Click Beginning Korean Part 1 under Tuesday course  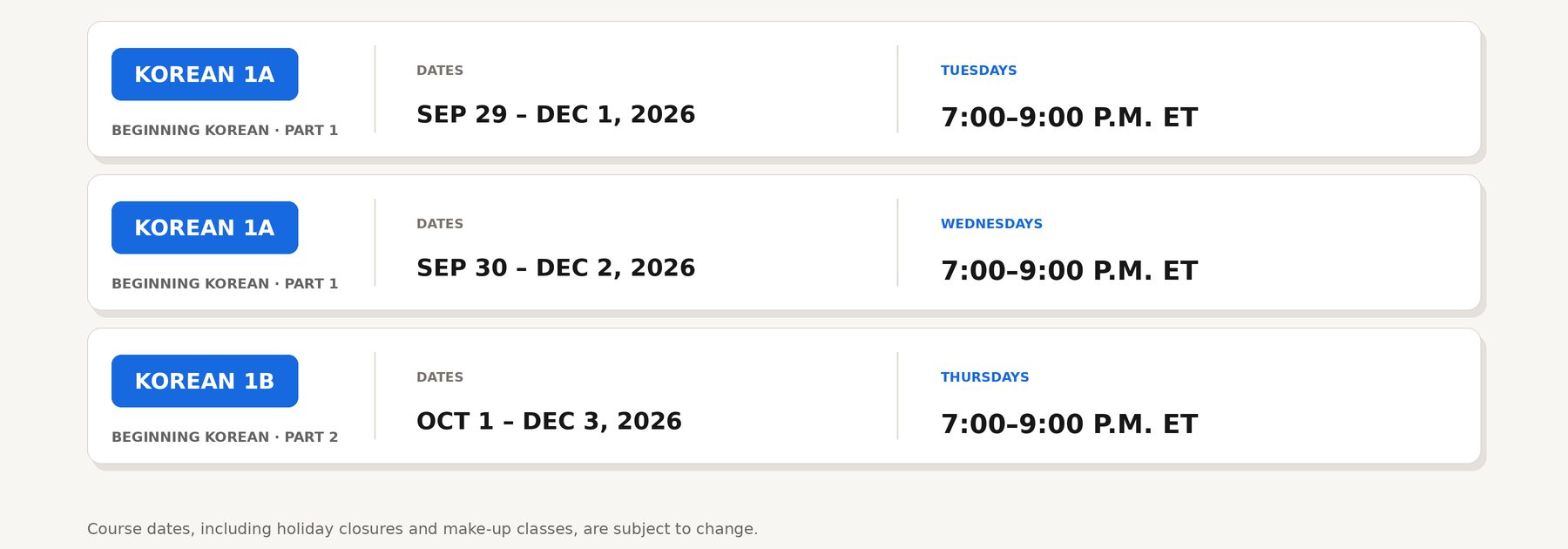click(x=225, y=130)
